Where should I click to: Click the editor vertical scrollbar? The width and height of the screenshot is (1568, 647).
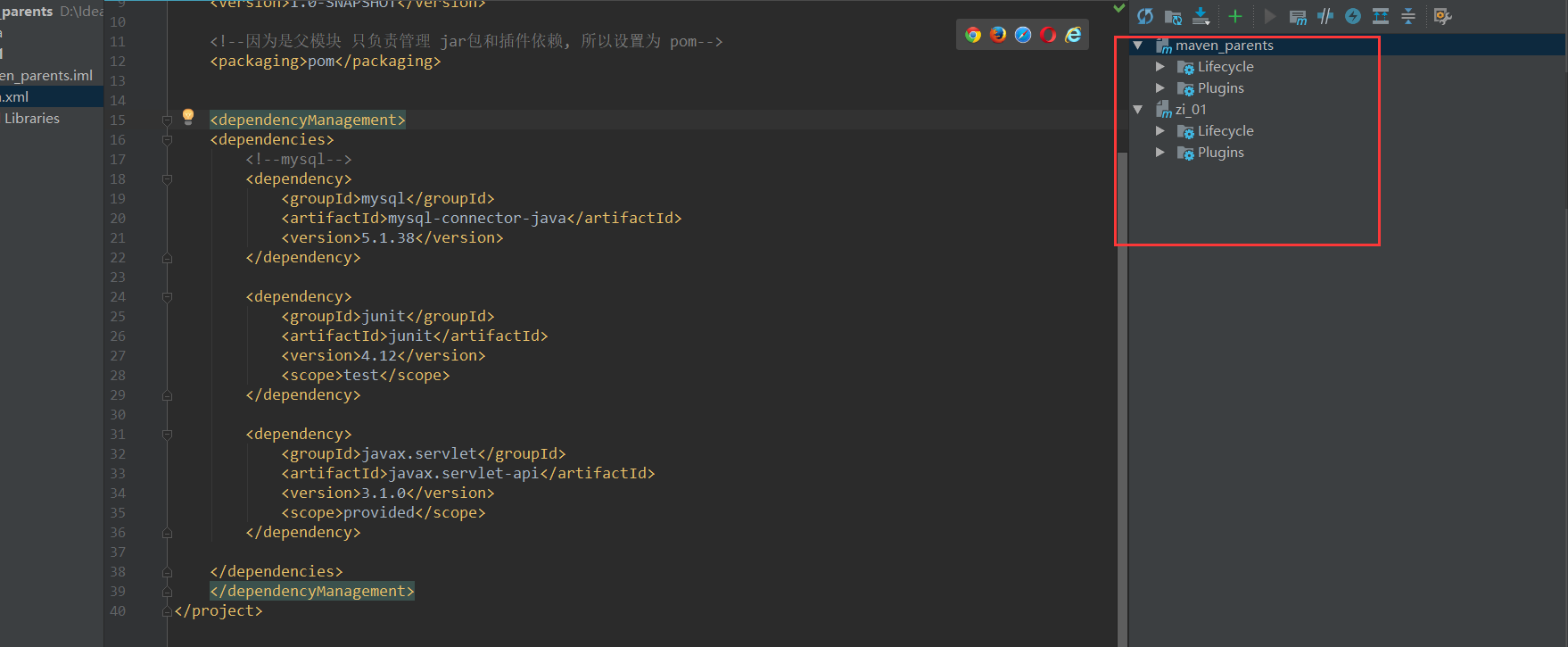click(1123, 398)
